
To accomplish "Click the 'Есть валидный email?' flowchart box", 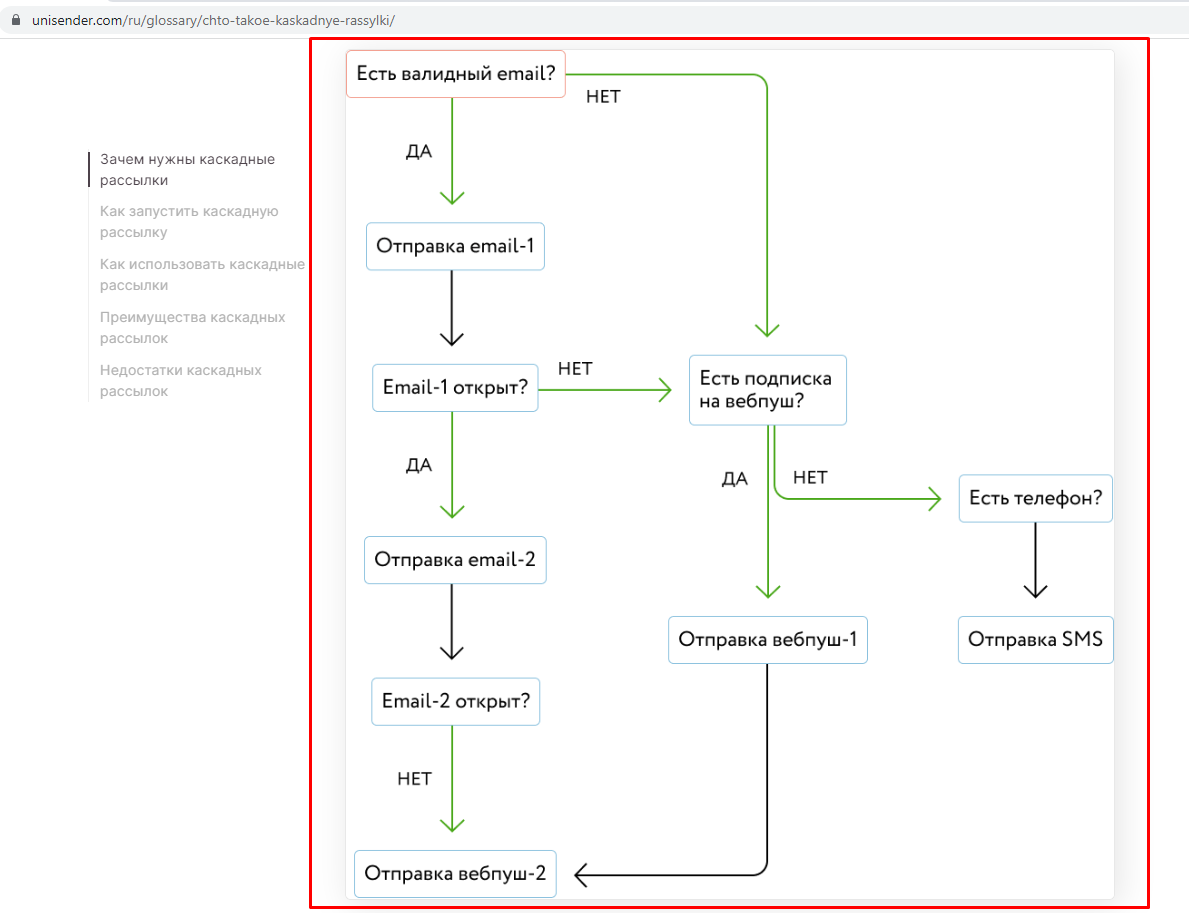I will (456, 74).
